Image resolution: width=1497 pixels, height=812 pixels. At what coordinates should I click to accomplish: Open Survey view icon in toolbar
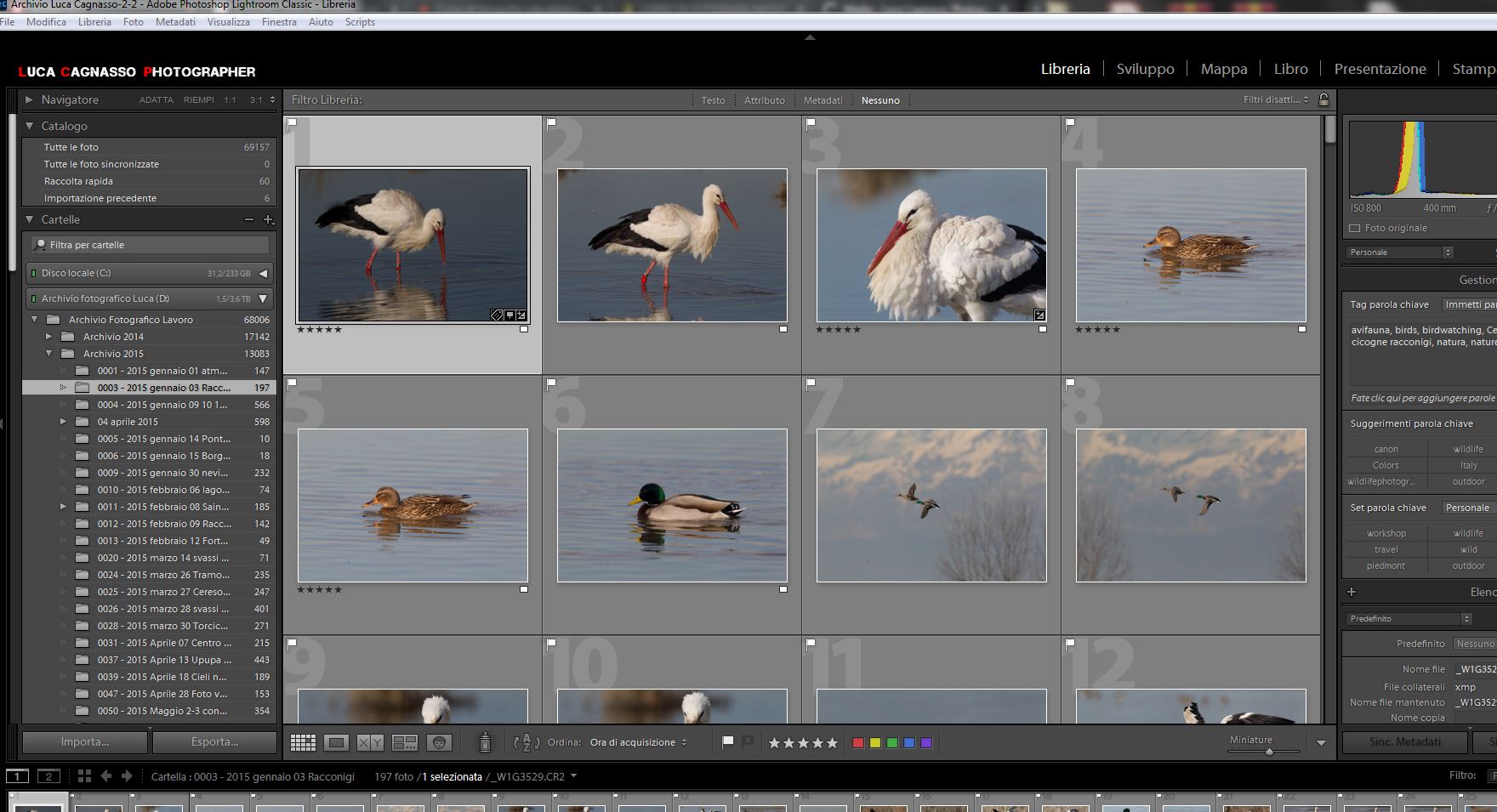tap(405, 742)
